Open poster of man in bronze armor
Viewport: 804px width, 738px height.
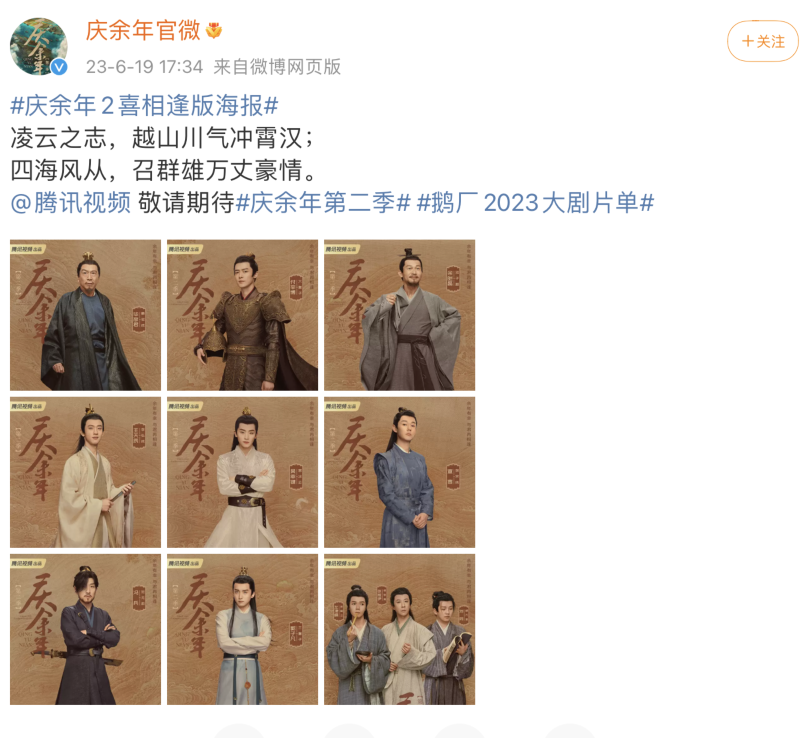coord(243,315)
